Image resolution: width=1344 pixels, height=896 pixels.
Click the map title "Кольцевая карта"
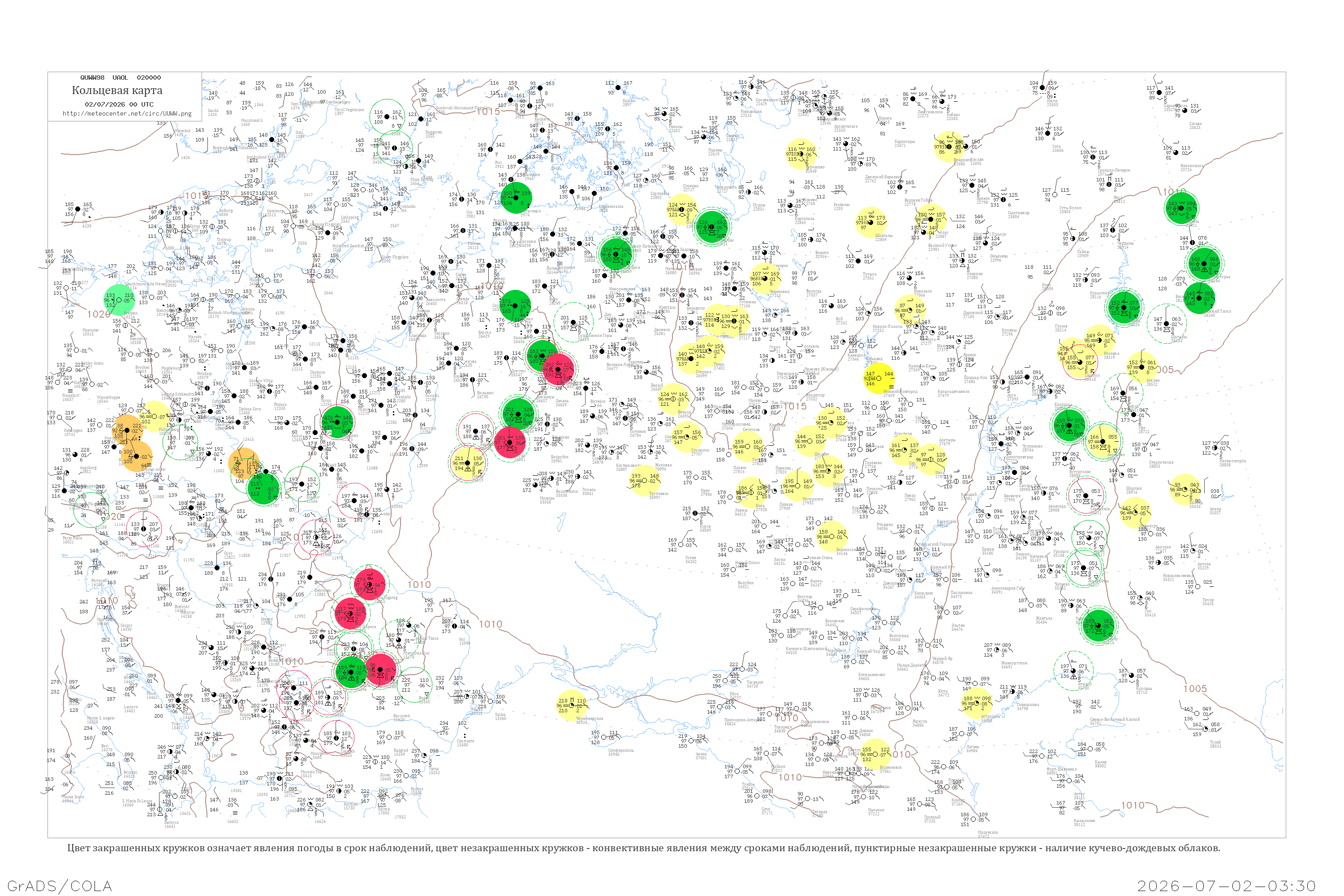(117, 90)
